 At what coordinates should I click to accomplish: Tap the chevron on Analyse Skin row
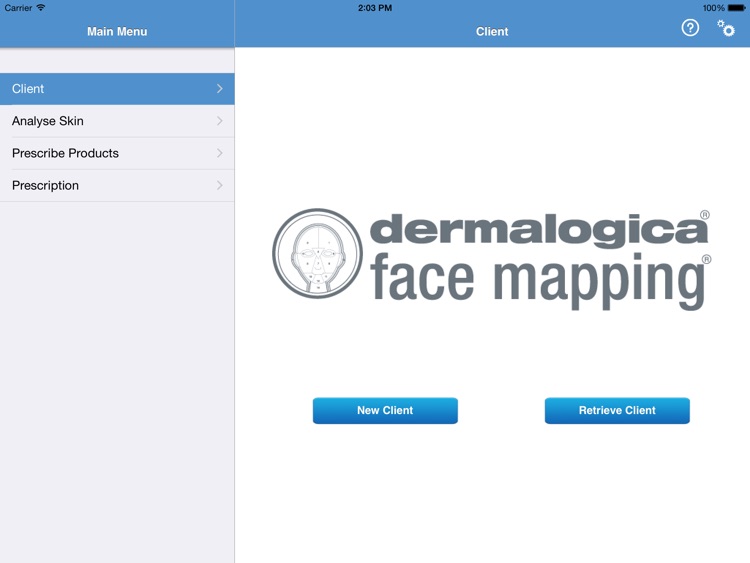point(220,121)
